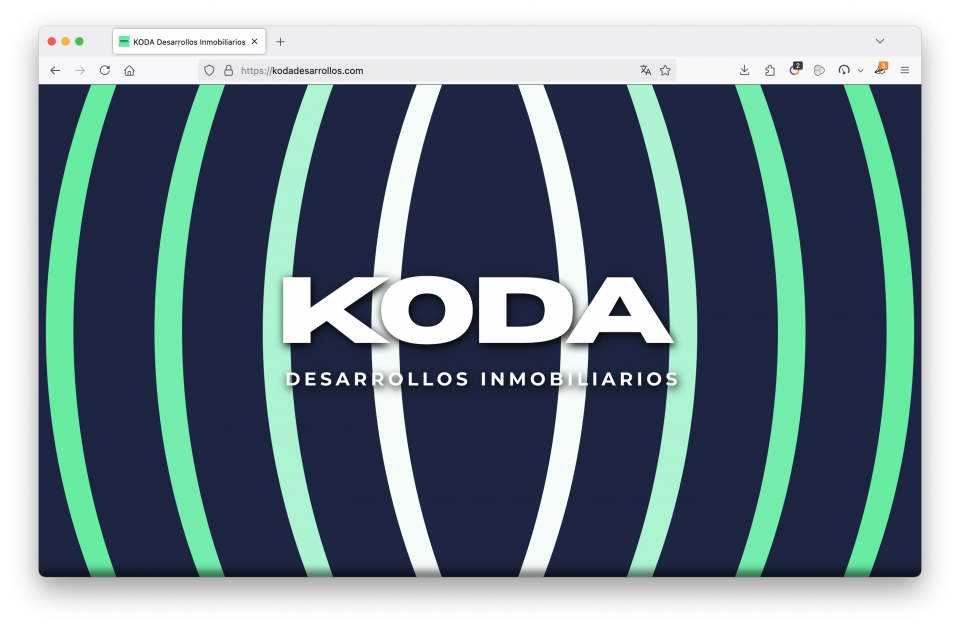Open the Downloads panel
The height and width of the screenshot is (628, 960).
point(744,71)
